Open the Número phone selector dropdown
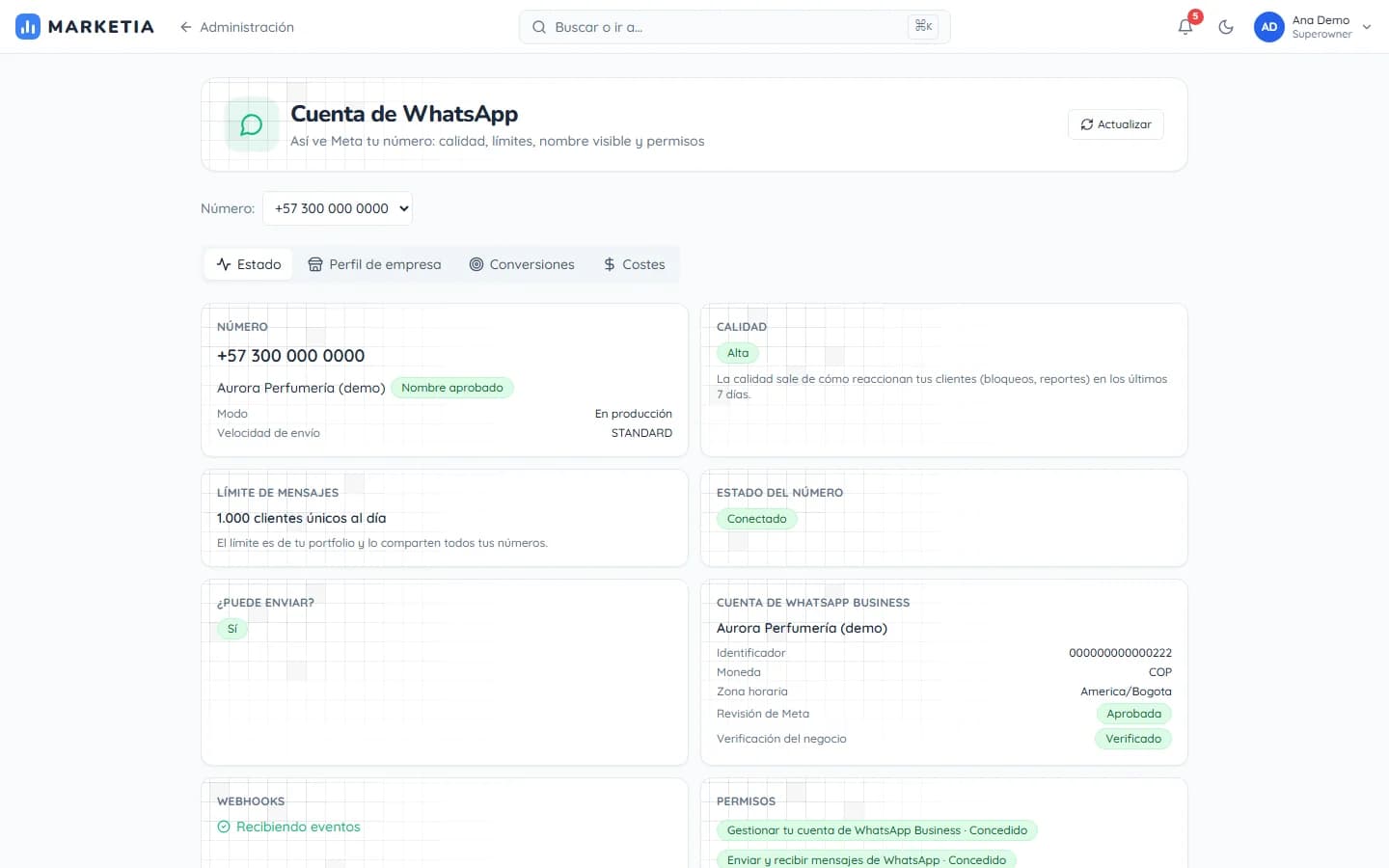 [x=338, y=208]
